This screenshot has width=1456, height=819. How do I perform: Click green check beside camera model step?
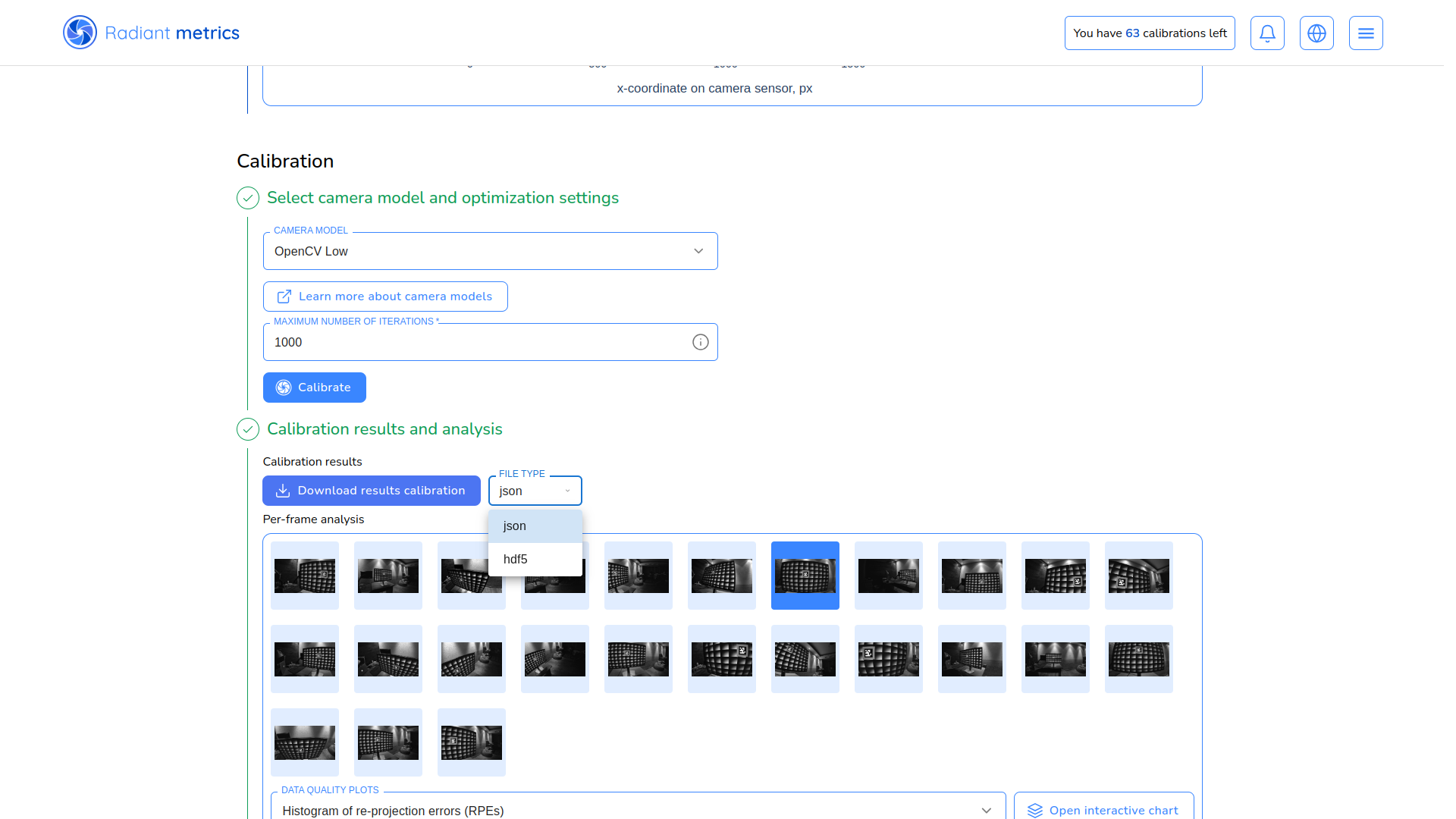[248, 198]
